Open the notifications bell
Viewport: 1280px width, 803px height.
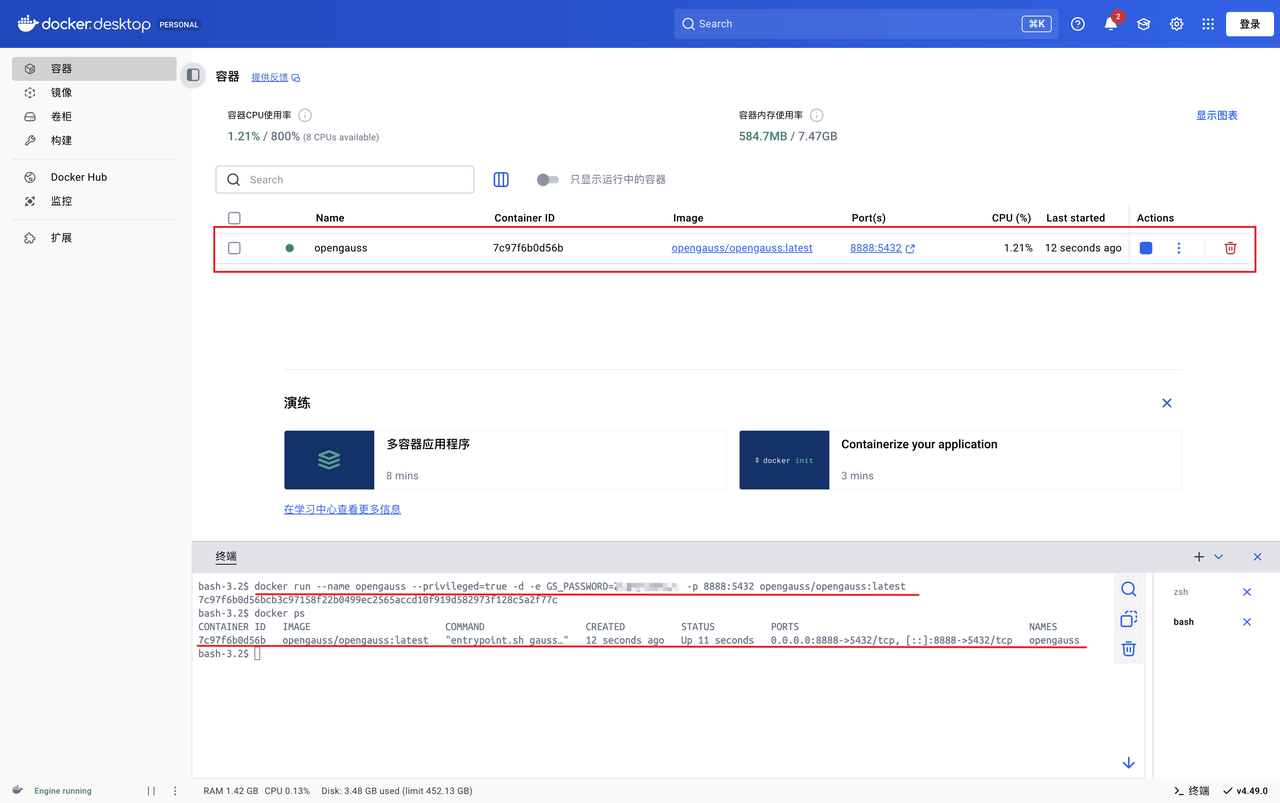coord(1111,24)
